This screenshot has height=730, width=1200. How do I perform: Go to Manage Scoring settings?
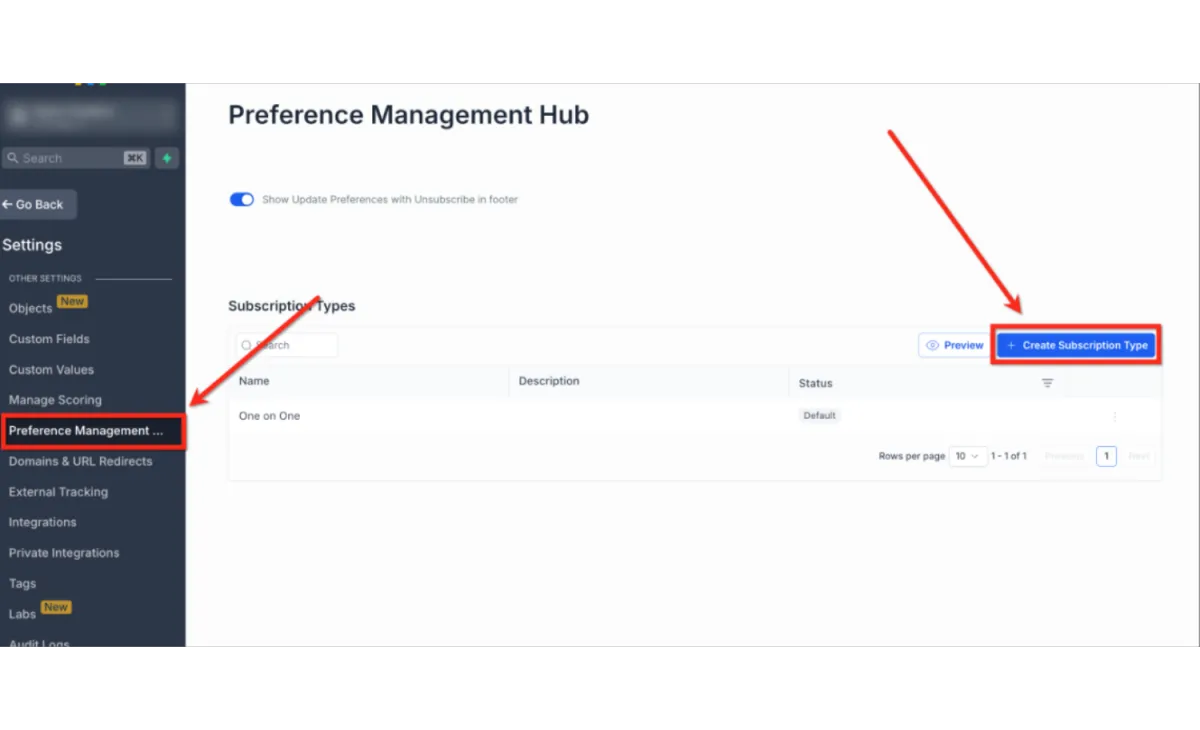pyautogui.click(x=55, y=400)
